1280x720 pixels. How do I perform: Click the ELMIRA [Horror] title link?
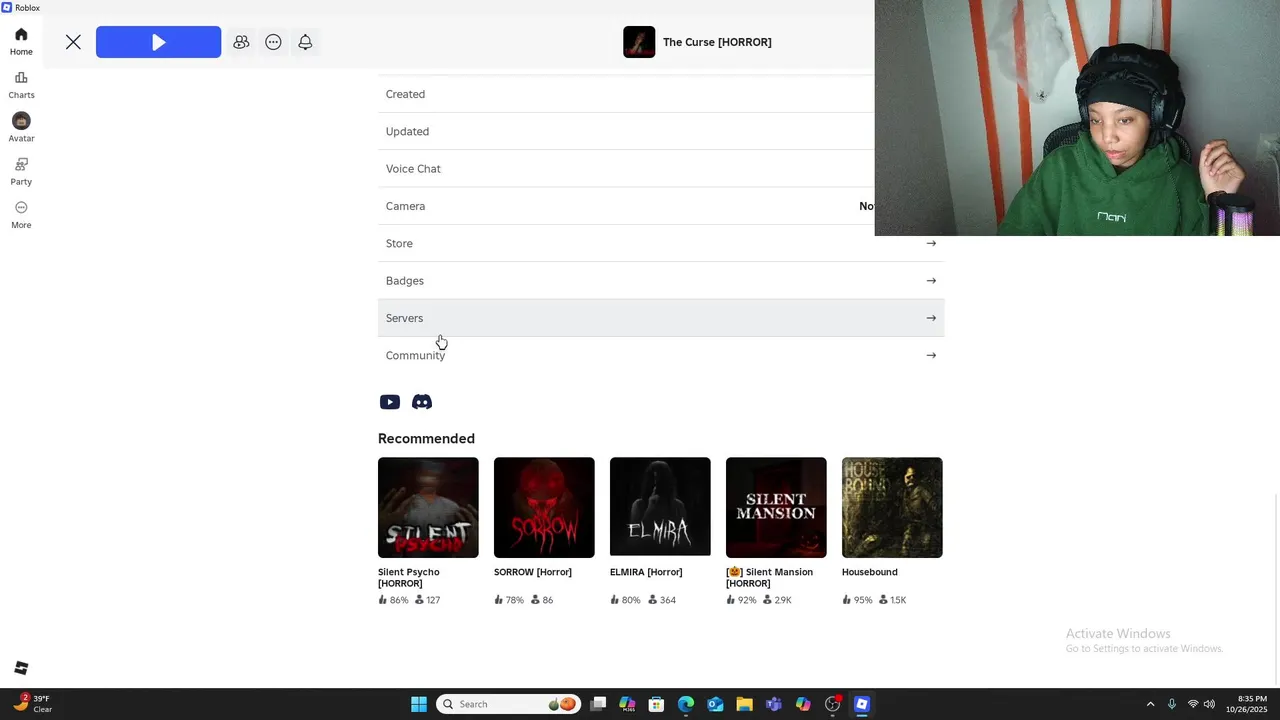[x=646, y=572]
